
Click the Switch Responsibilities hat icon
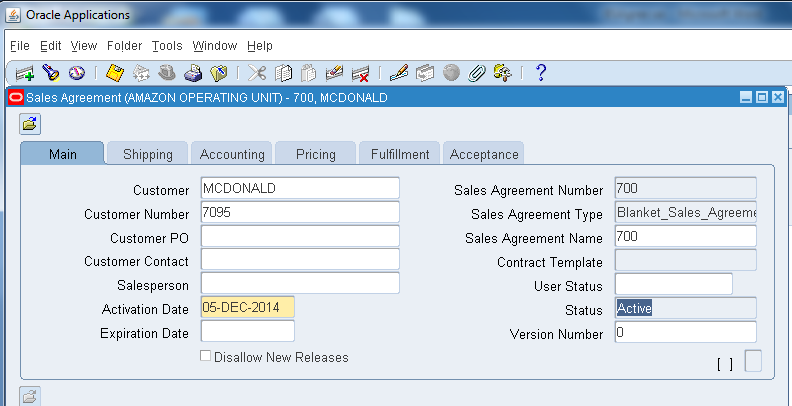coord(167,73)
